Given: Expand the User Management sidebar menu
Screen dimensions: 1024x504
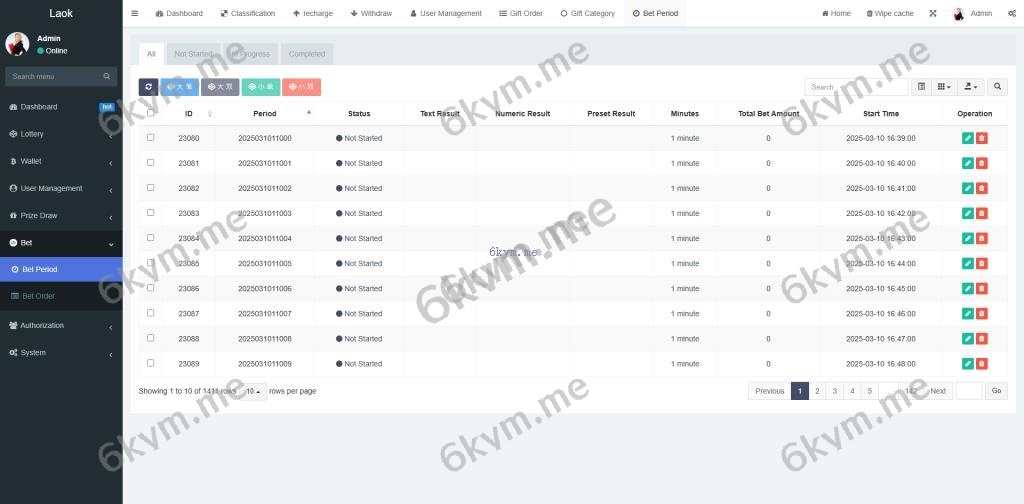Looking at the screenshot, I should [60, 188].
